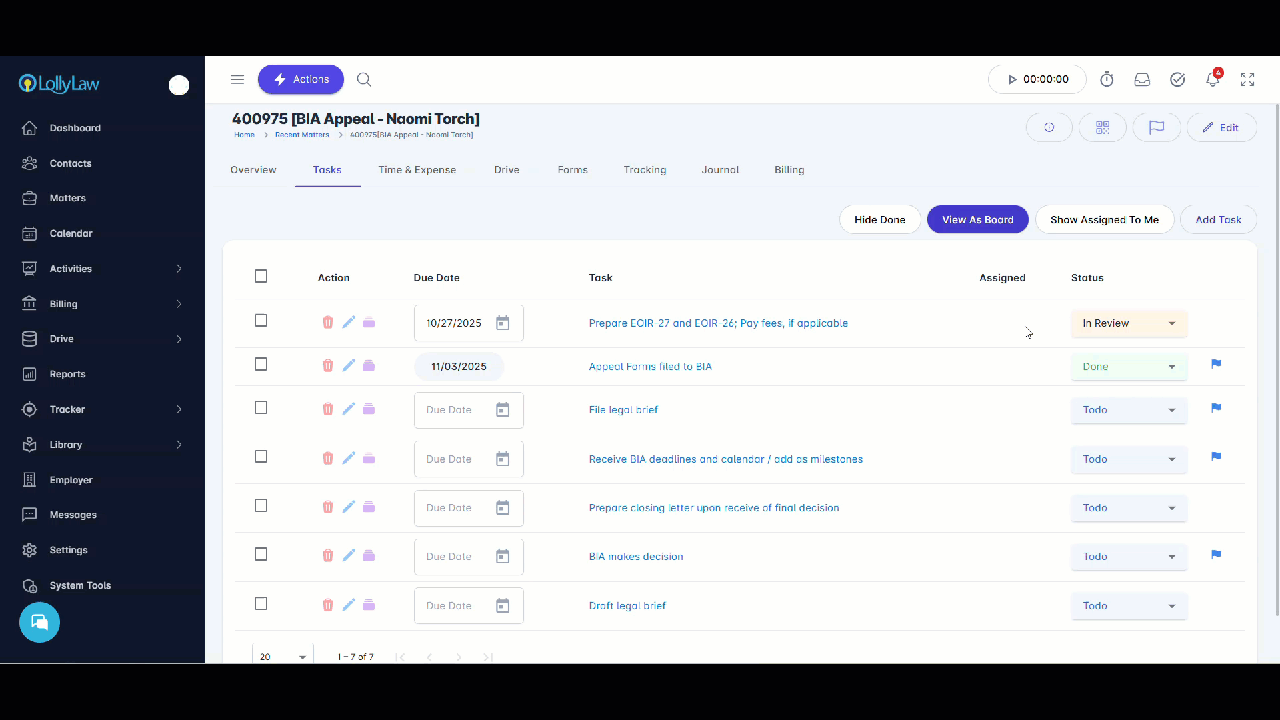Open status dropdown for 'Prepare closing letter'
This screenshot has height=720, width=1280.
click(1129, 508)
